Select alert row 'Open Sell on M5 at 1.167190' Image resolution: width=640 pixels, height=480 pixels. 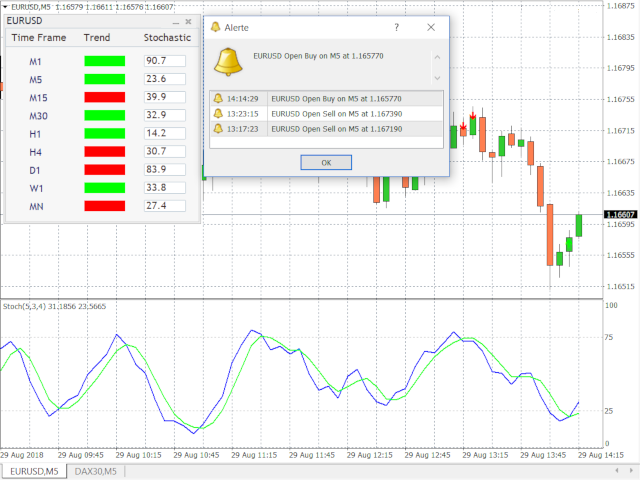[326, 129]
